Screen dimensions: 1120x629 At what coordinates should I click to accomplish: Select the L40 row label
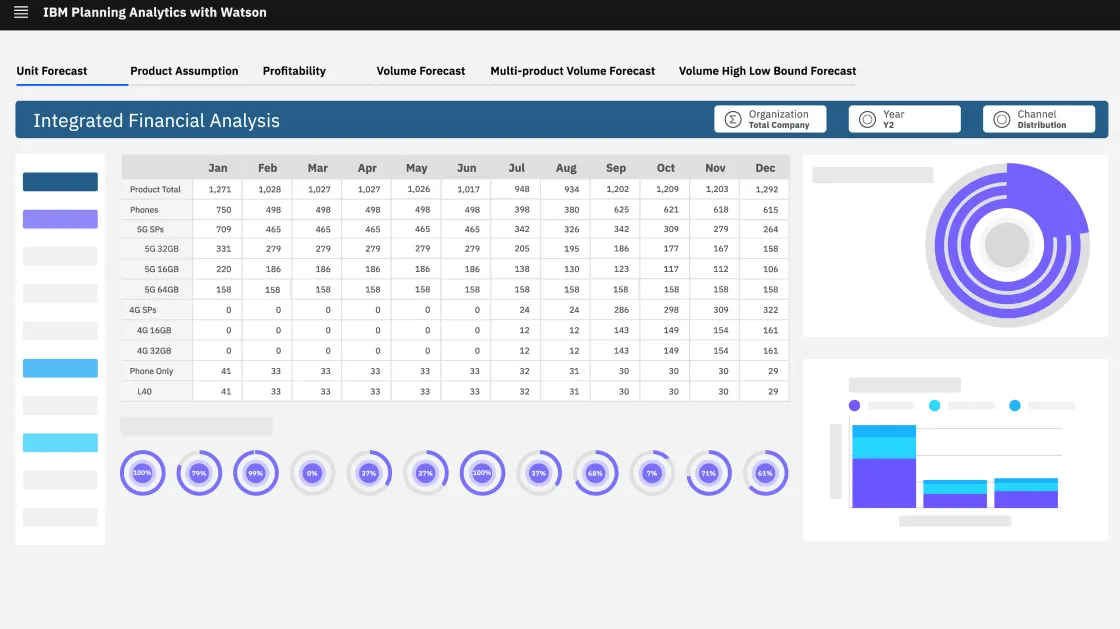pos(144,391)
